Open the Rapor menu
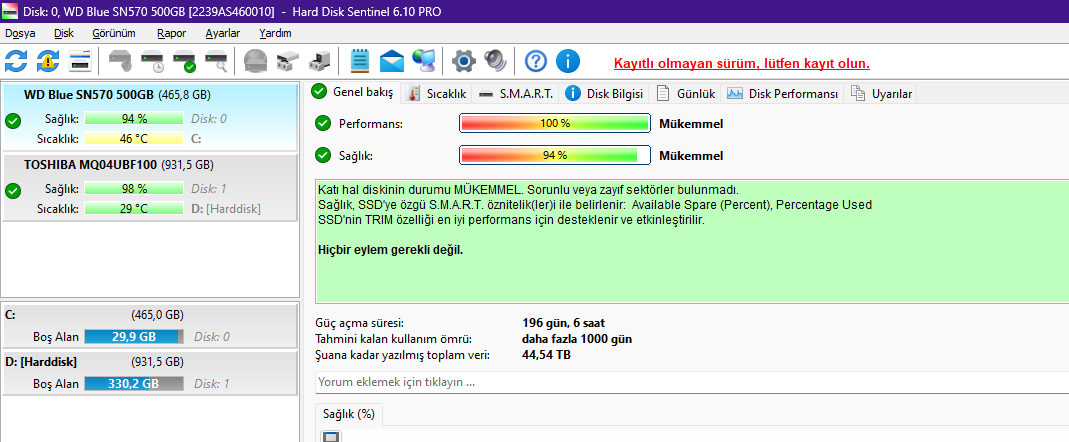Image resolution: width=1069 pixels, height=442 pixels. (171, 33)
